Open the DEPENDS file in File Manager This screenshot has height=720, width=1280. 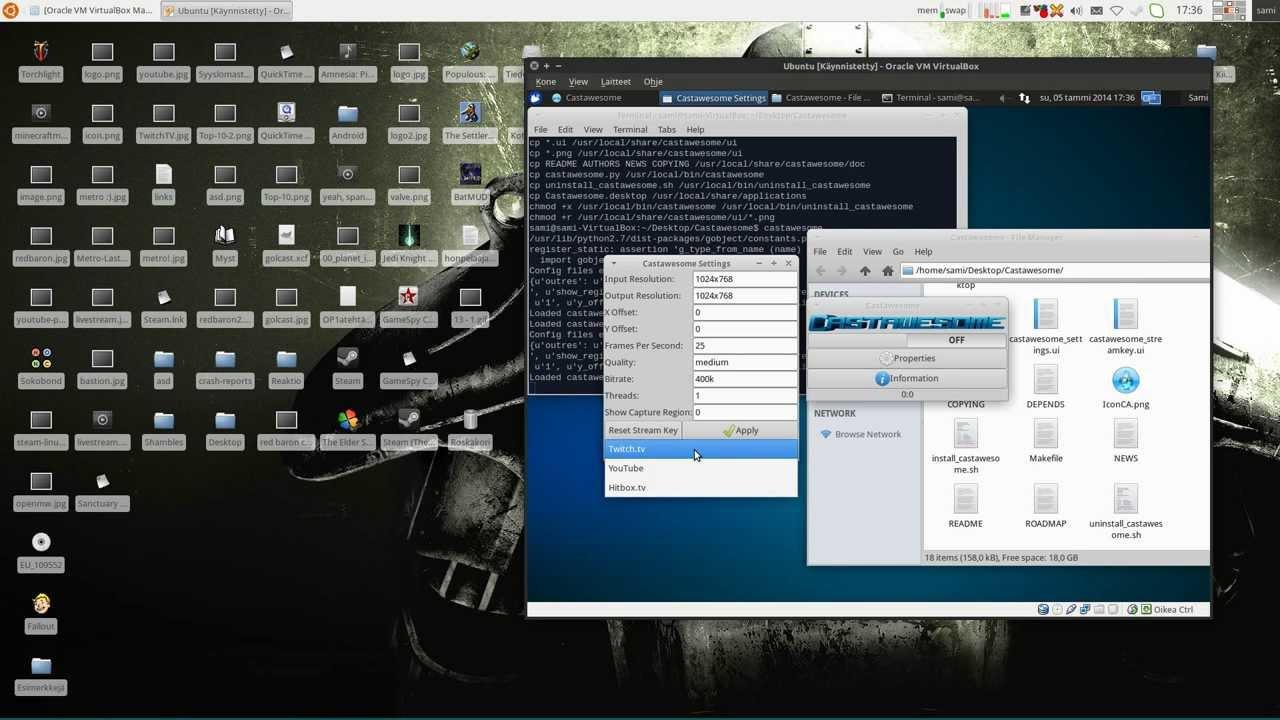tap(1046, 381)
